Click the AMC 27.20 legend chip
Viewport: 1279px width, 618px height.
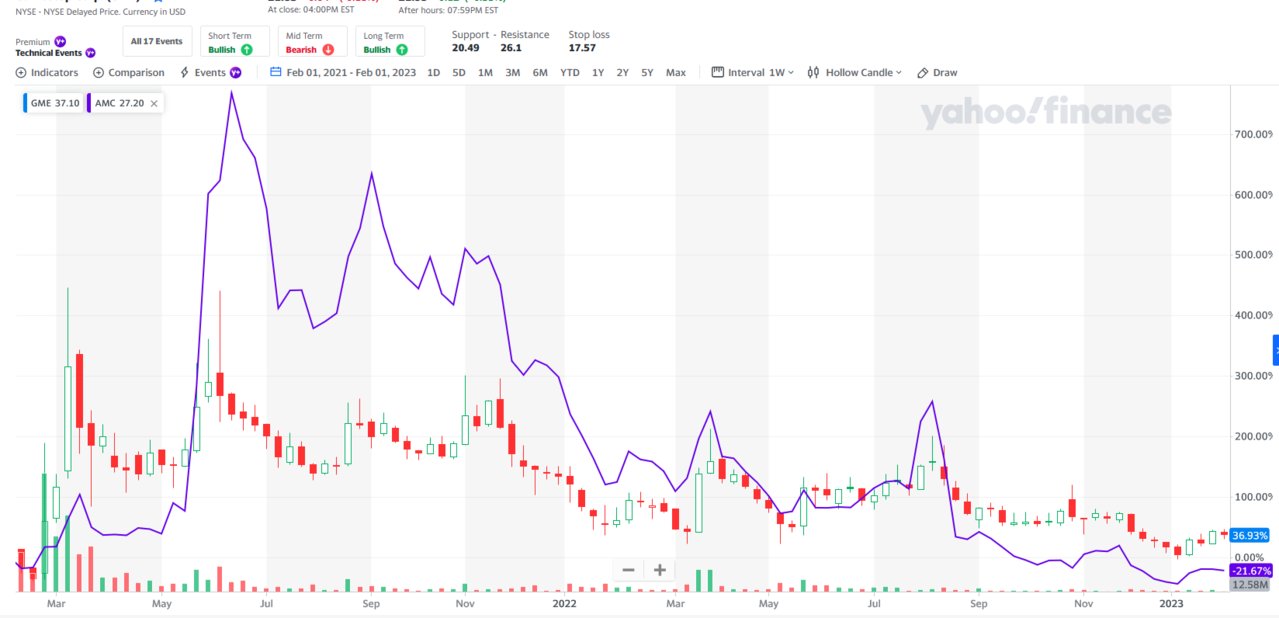pyautogui.click(x=125, y=103)
